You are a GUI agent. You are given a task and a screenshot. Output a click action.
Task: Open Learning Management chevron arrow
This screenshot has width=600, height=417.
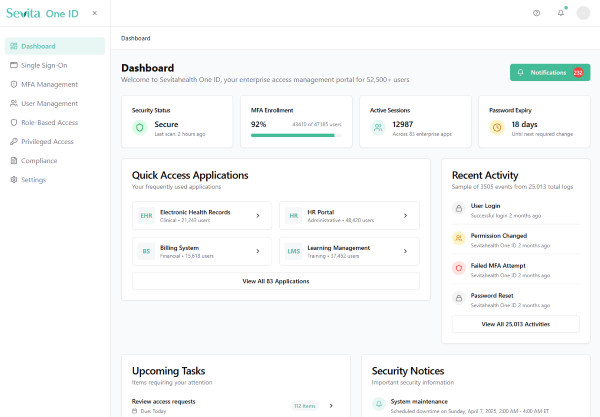point(405,250)
